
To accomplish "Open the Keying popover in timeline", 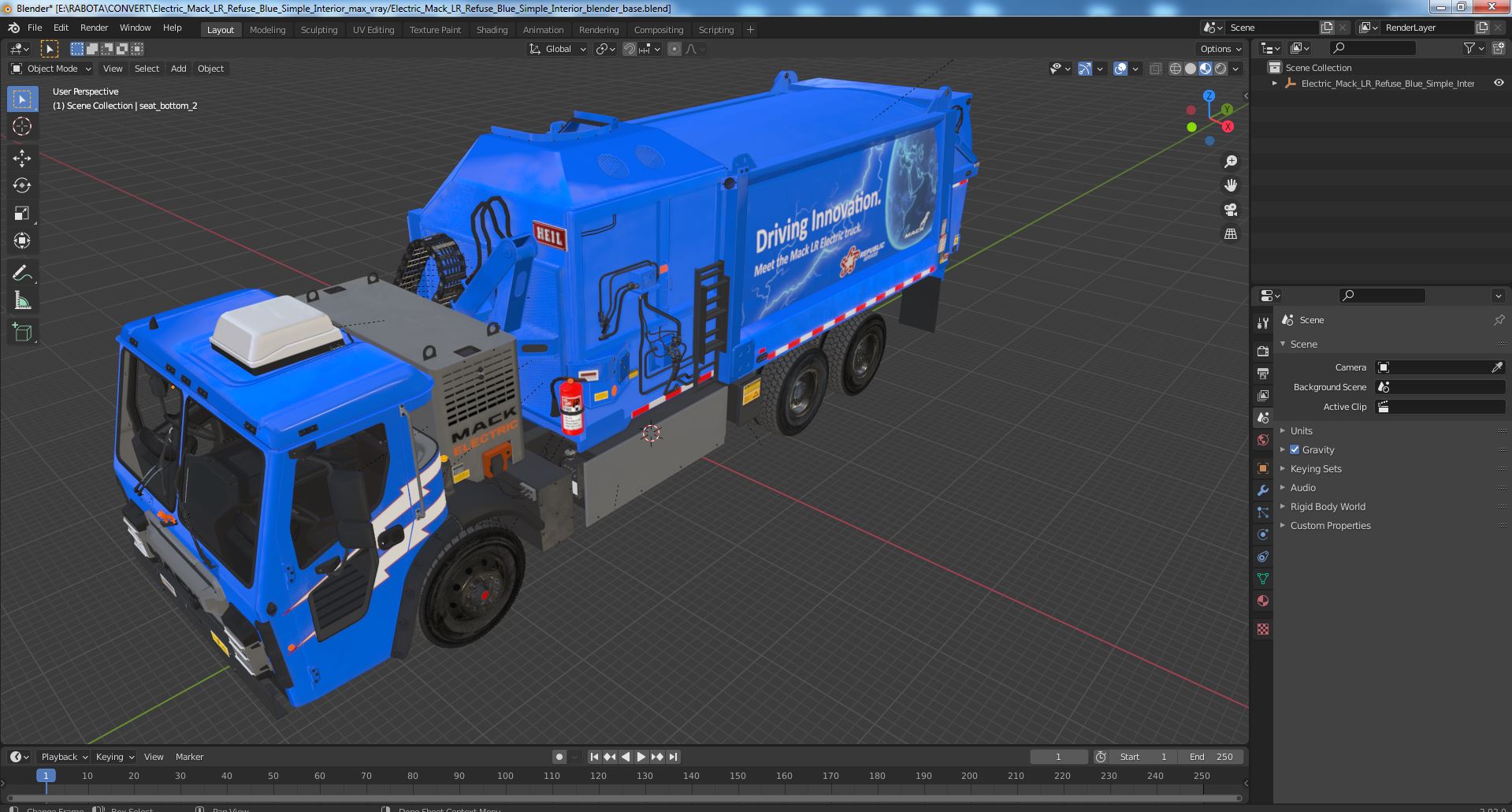I will coord(114,757).
